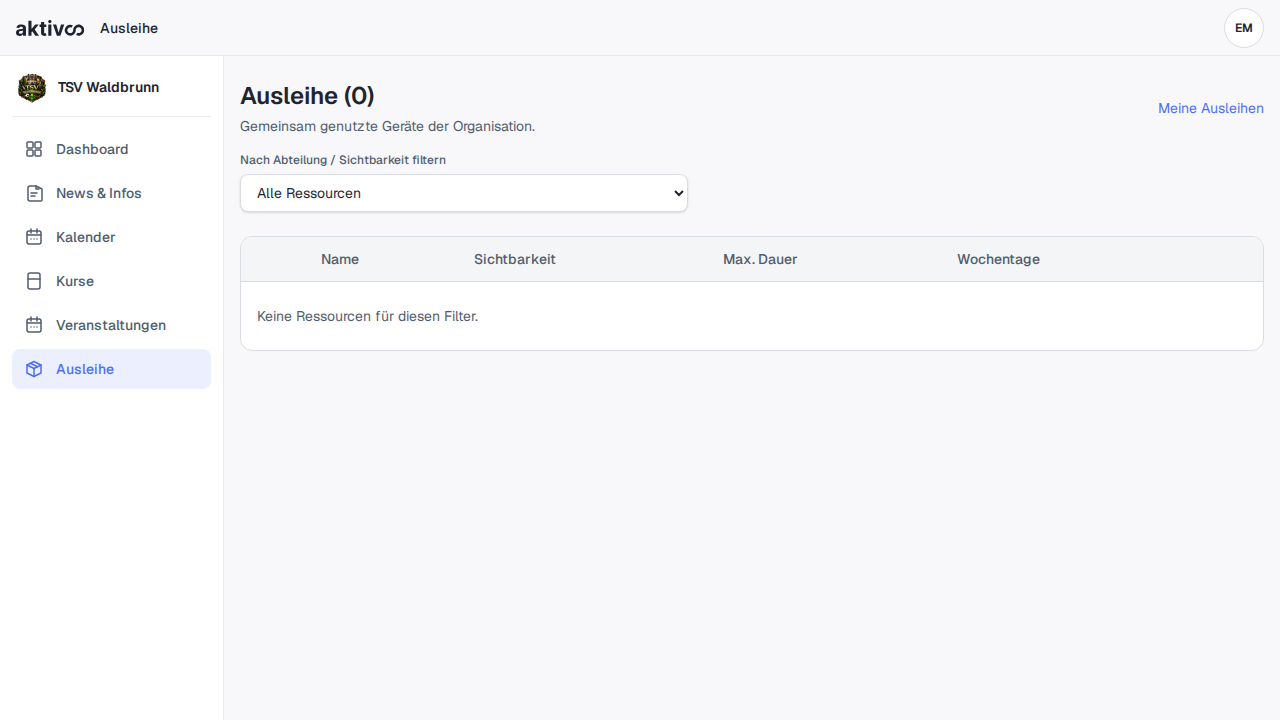
Task: Open the Alle Ressourcen filter dropdown
Action: click(464, 193)
